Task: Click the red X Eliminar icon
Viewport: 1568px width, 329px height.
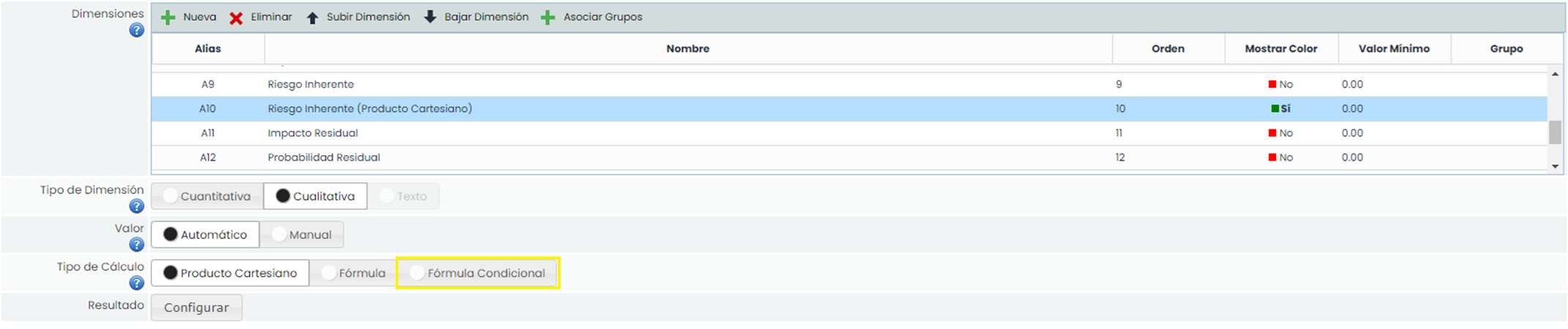Action: 236,18
